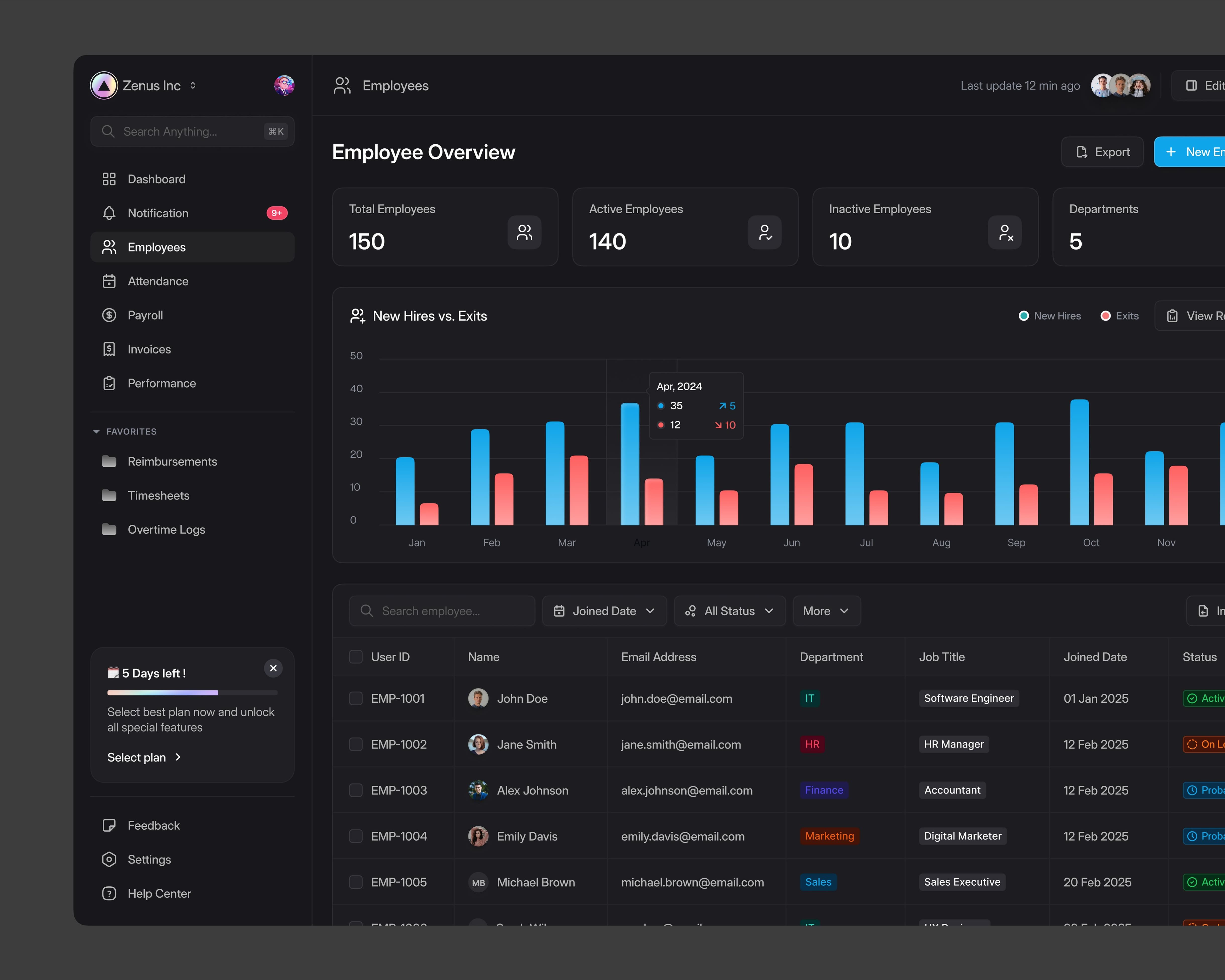Check the EMP-1005 row checkbox

(x=356, y=882)
